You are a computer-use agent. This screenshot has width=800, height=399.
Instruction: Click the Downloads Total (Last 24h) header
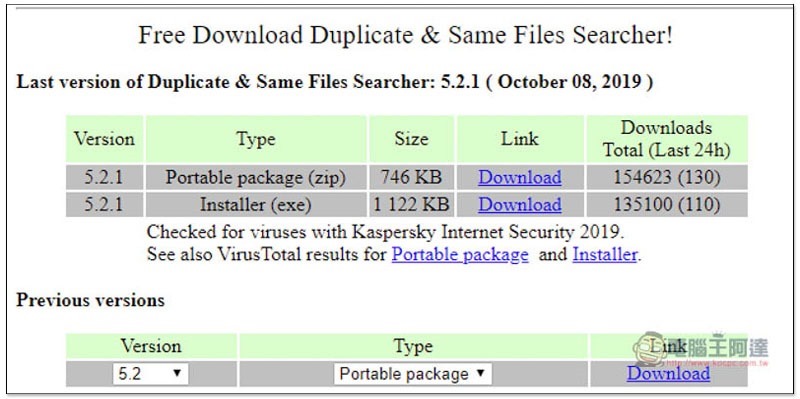pos(666,139)
